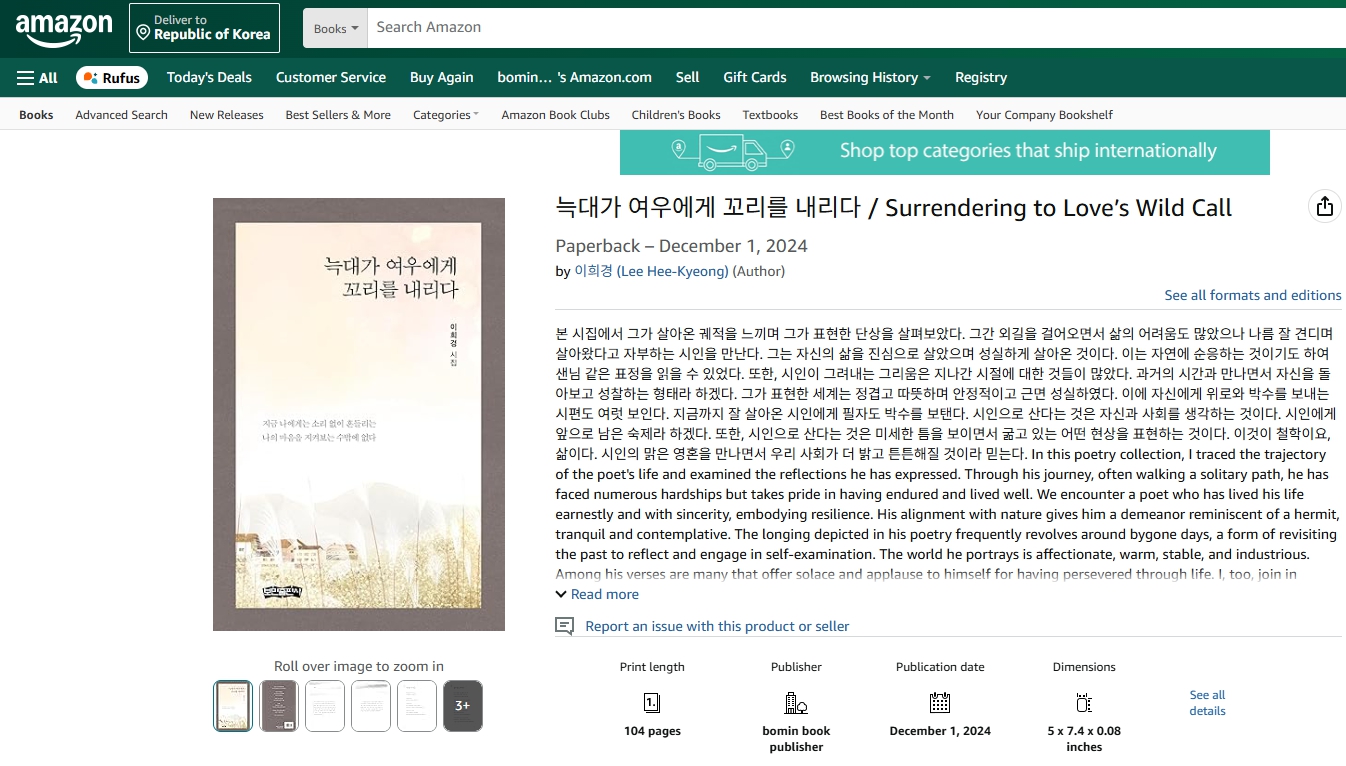Select the Books subnav tab

[x=36, y=115]
